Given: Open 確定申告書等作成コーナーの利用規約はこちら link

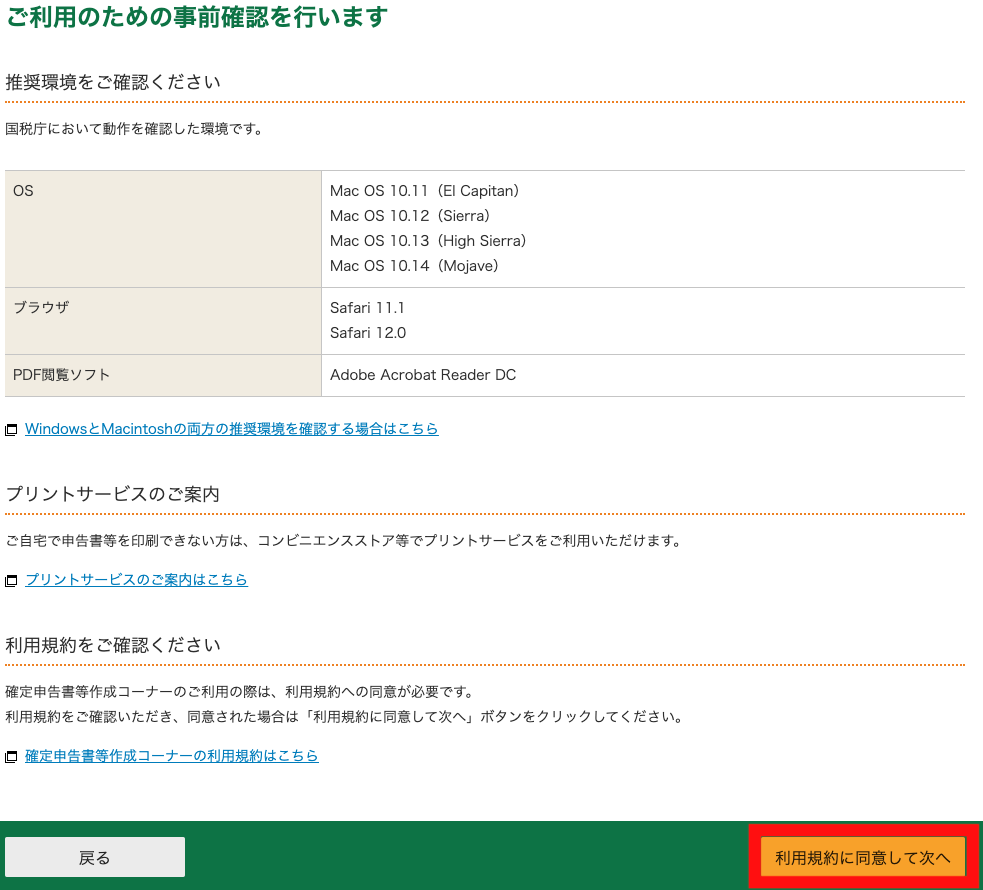Looking at the screenshot, I should point(172,756).
